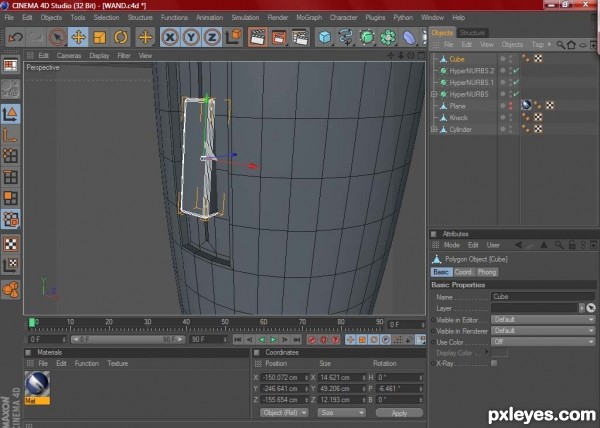Toggle HyperNURBS.1 enable checkmark

pos(516,83)
